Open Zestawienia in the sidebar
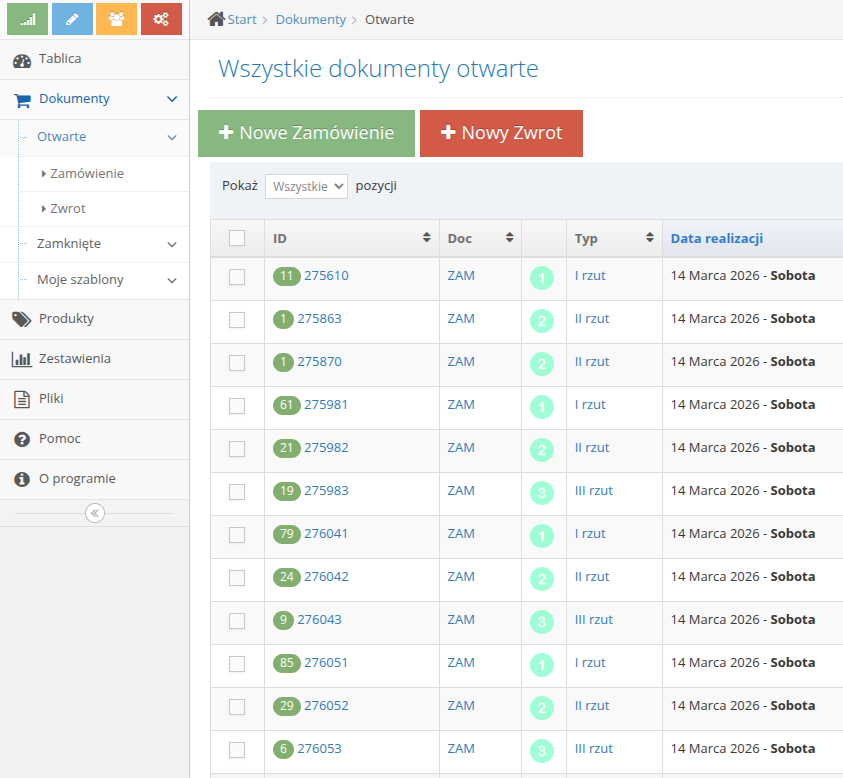 tap(74, 359)
